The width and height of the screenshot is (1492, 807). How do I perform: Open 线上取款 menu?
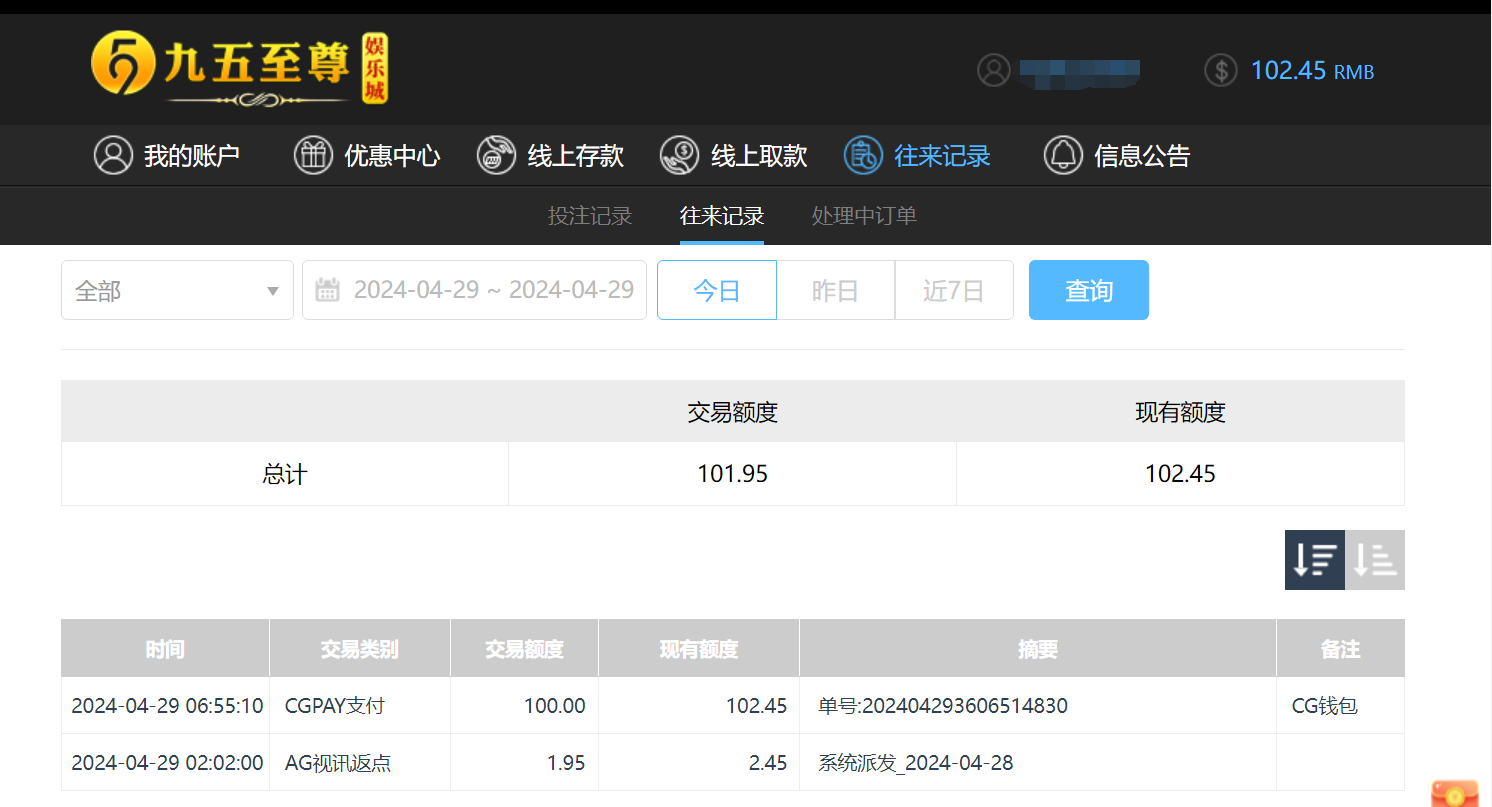tap(759, 155)
